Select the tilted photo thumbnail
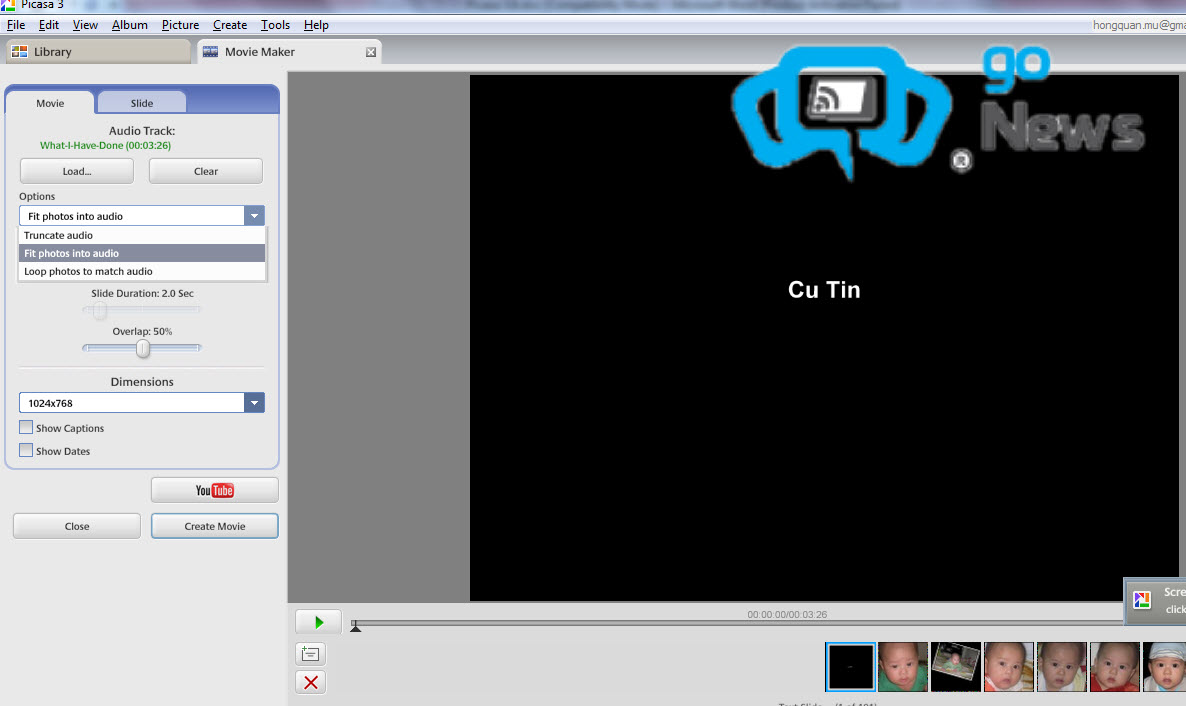1186x706 pixels. click(x=955, y=667)
